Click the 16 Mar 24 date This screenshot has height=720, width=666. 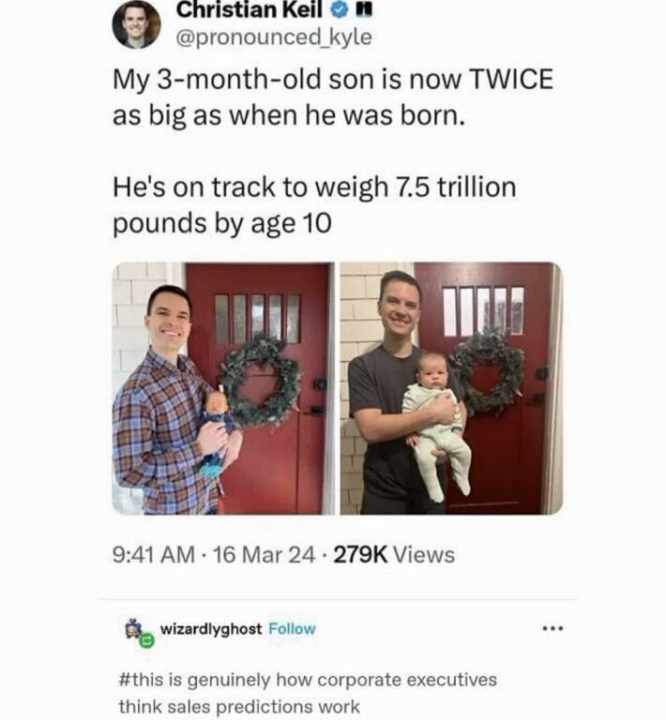[264, 555]
